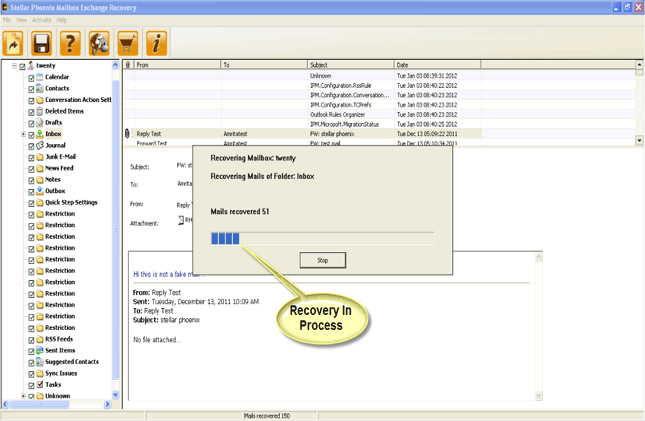
Task: Click the Sent Items folder icon
Action: pyautogui.click(x=40, y=351)
